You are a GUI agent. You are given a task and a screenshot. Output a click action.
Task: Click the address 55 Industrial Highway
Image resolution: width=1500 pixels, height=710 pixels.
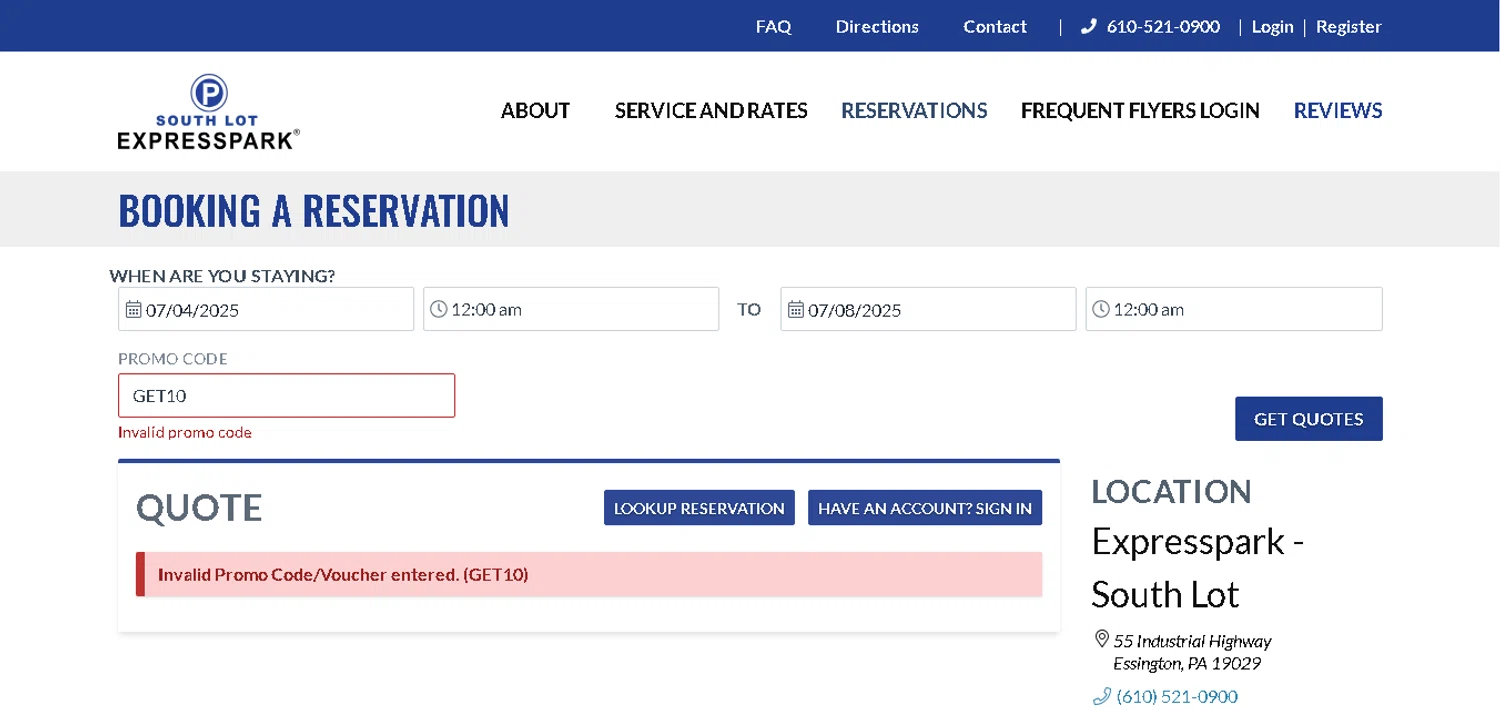coord(1192,641)
